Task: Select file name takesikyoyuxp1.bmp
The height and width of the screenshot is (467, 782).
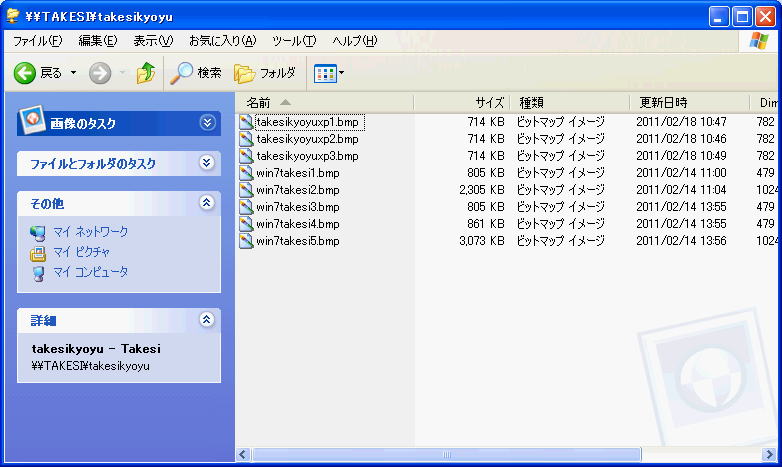Action: click(308, 122)
